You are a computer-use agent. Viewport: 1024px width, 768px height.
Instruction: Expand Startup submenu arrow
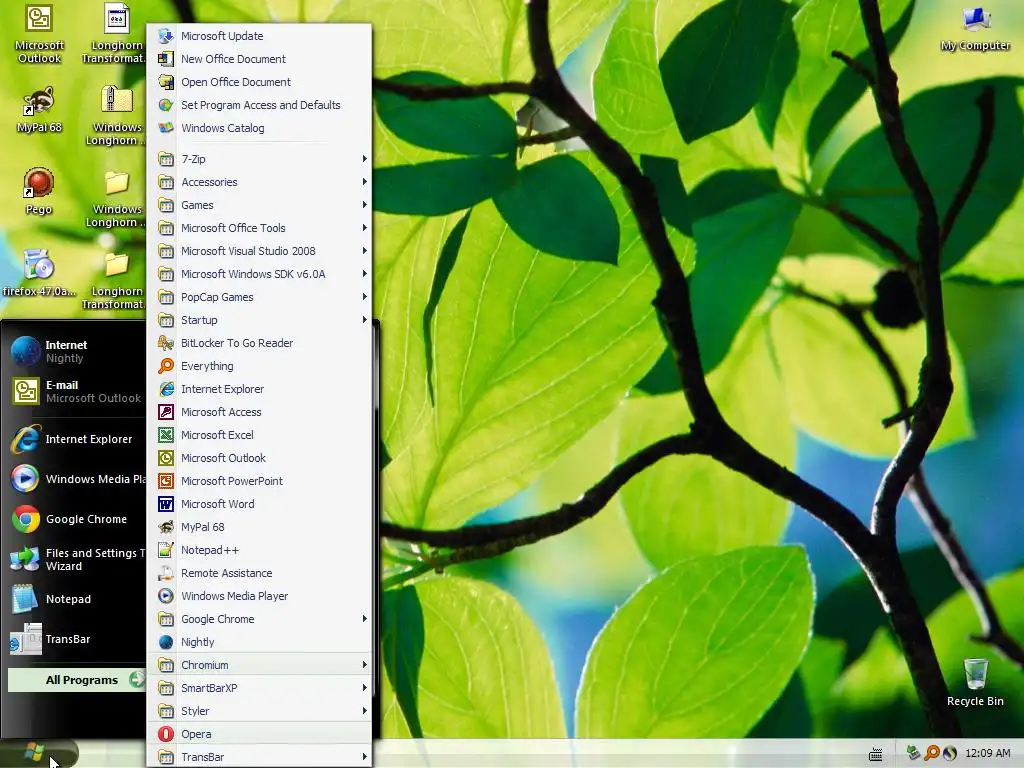click(x=364, y=320)
